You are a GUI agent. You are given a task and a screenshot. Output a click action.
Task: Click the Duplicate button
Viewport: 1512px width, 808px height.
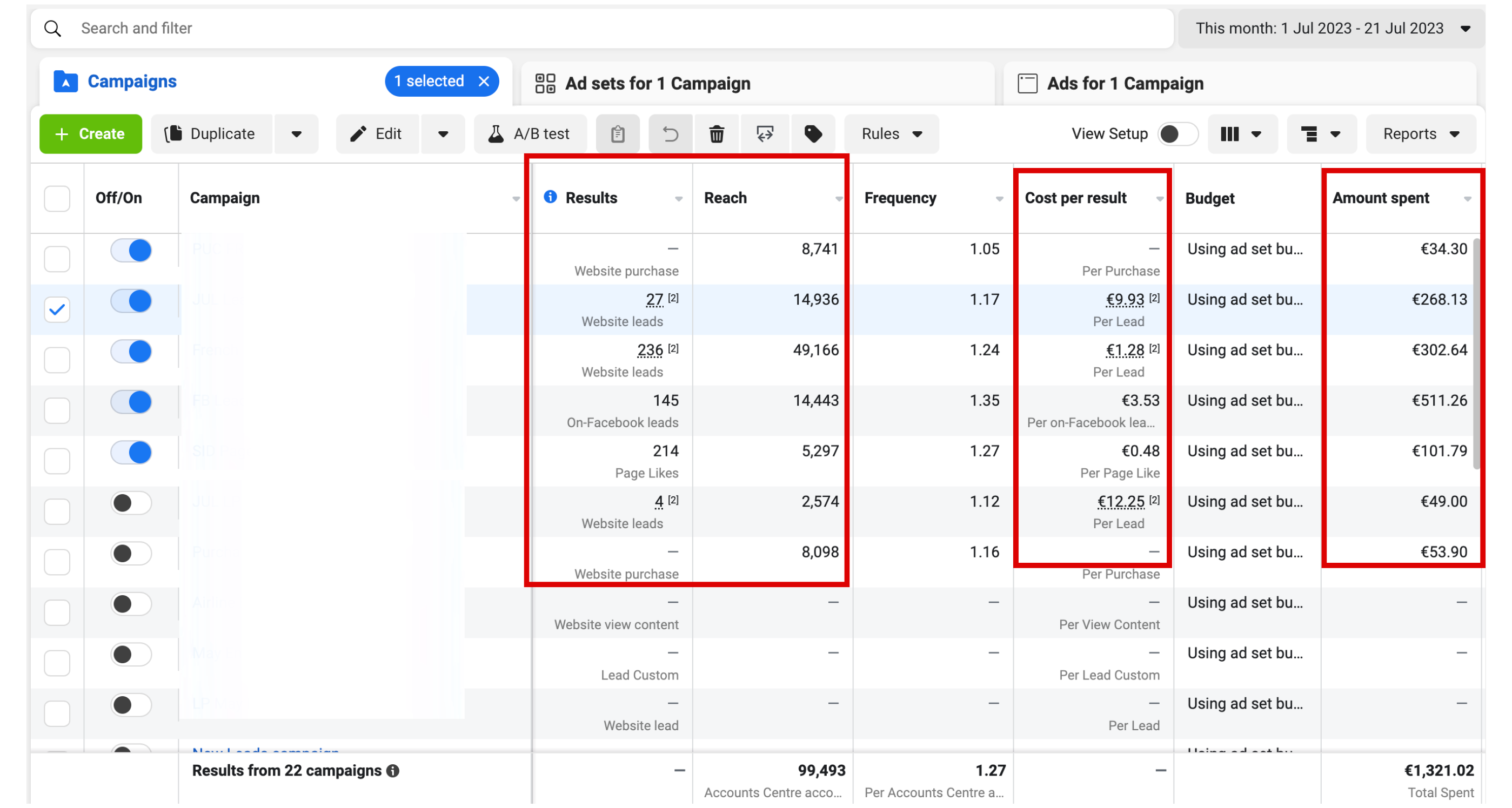pos(211,134)
